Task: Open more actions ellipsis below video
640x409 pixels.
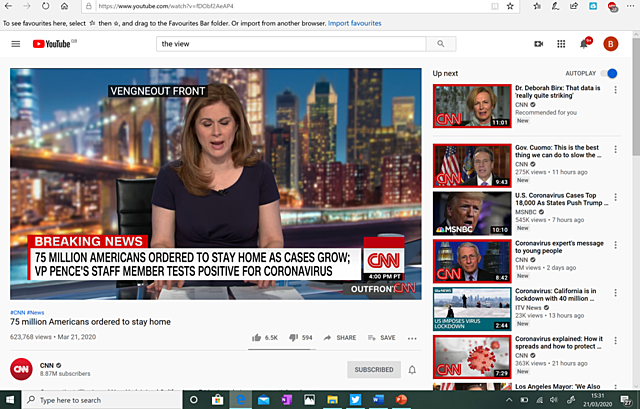Action: click(412, 338)
